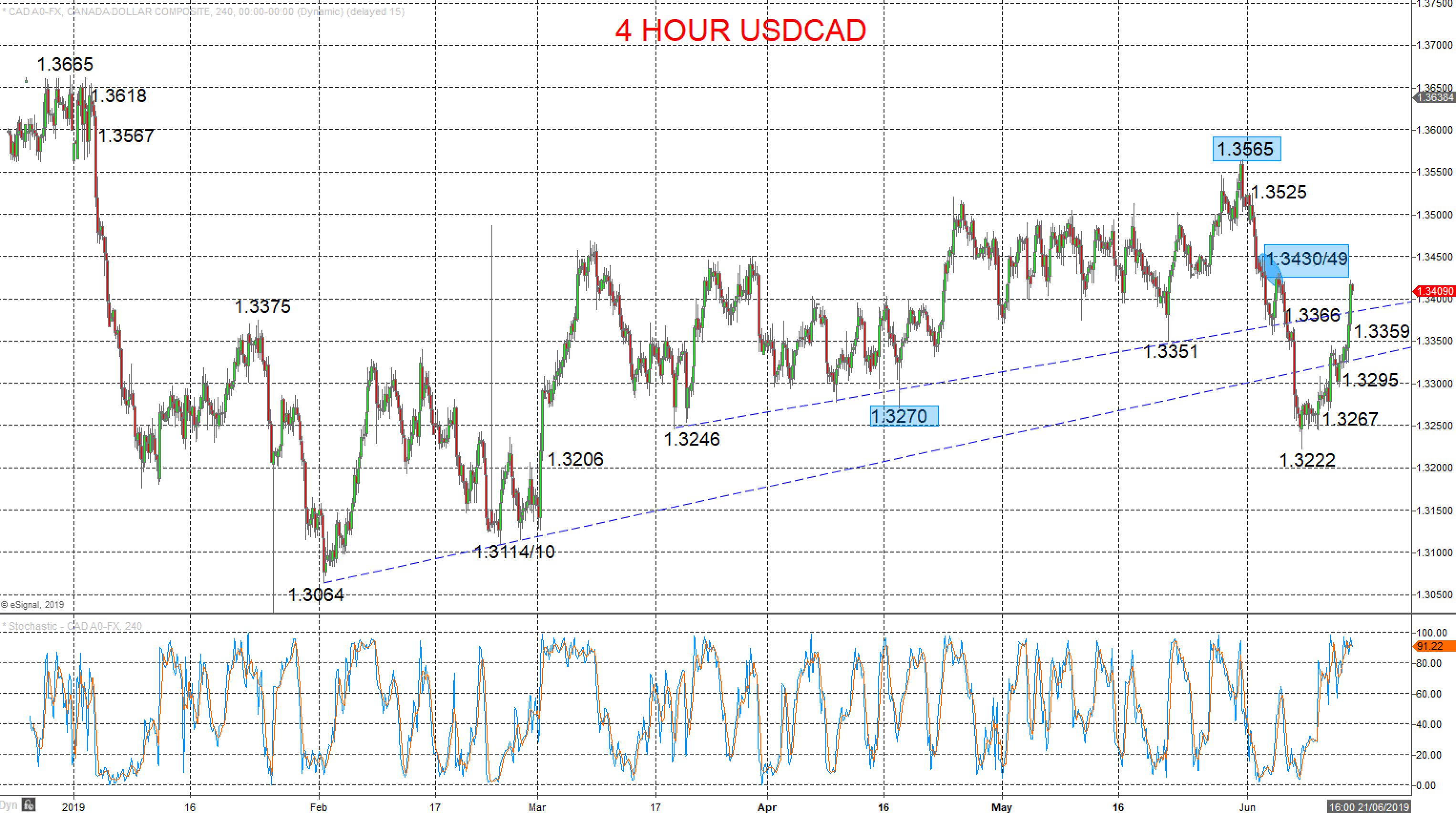The image size is (1456, 813).
Task: Select the 1.3665 high annotation
Action: 65,64
